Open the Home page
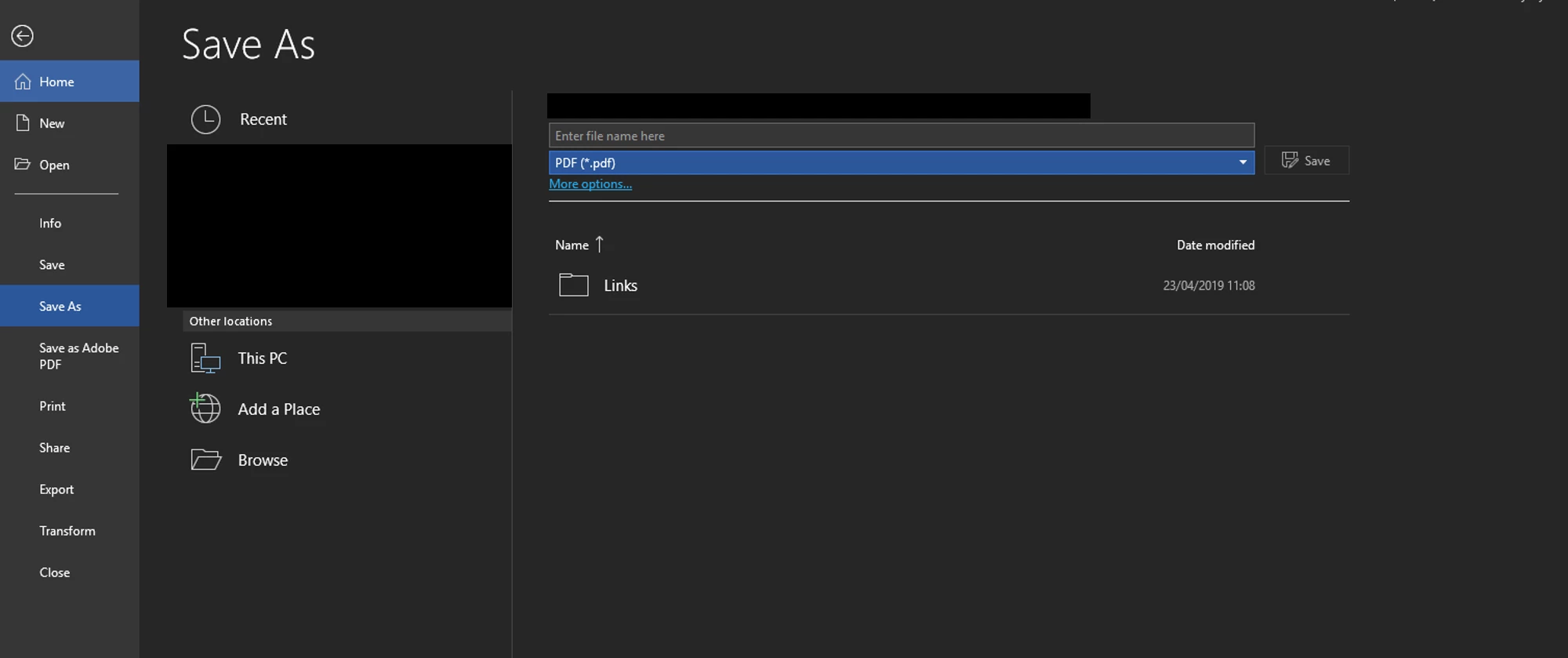Viewport: 1568px width, 658px height. [70, 82]
